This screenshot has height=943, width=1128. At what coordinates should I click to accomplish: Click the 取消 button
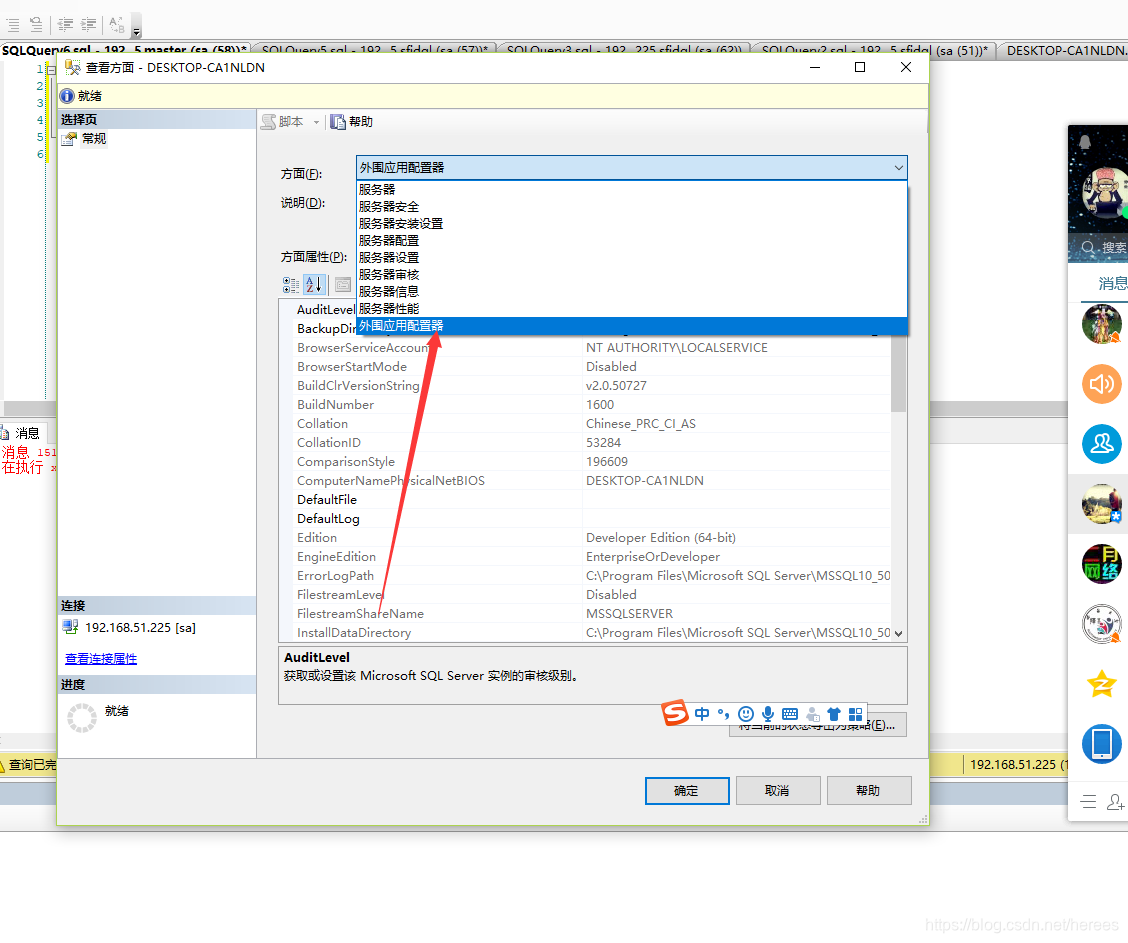778,791
